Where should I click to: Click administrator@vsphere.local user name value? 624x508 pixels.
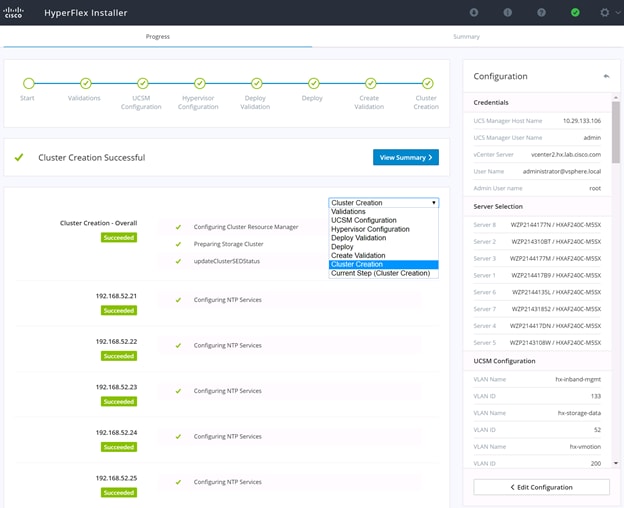pyautogui.click(x=562, y=171)
